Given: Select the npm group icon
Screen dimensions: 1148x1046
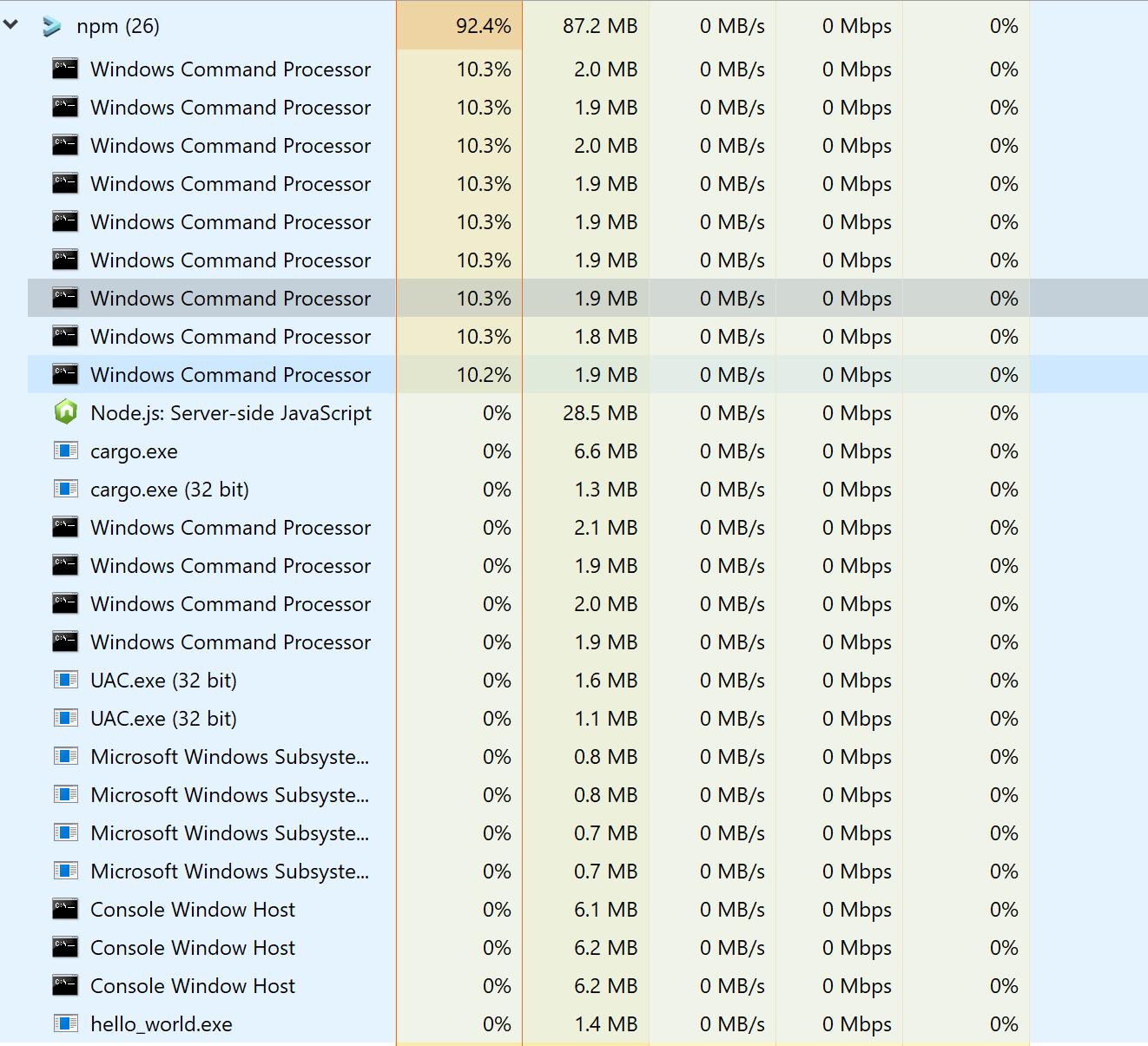Looking at the screenshot, I should pyautogui.click(x=51, y=25).
